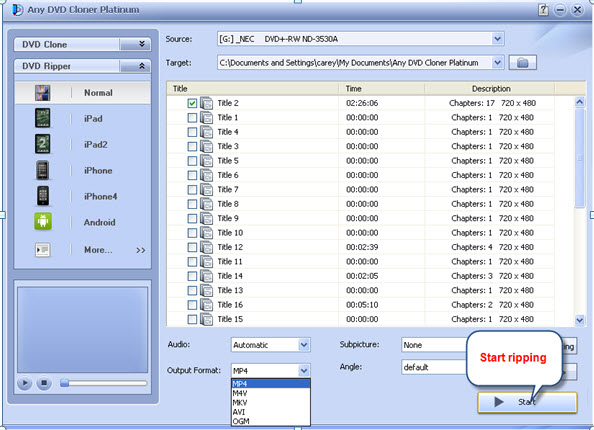The image size is (594, 430).
Task: Select the Normal ripping profile icon
Action: point(42,93)
